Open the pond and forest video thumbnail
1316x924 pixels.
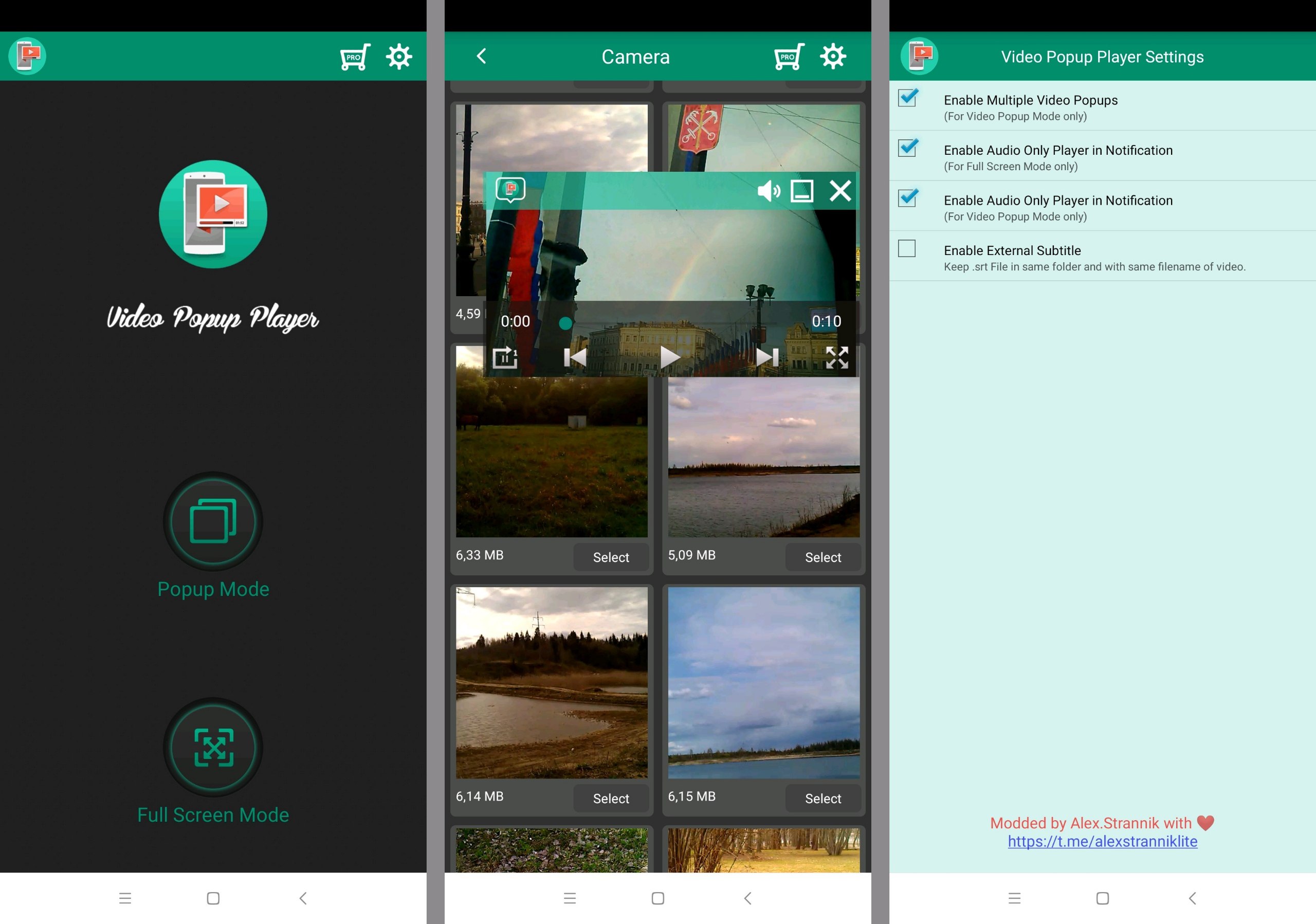tap(552, 683)
